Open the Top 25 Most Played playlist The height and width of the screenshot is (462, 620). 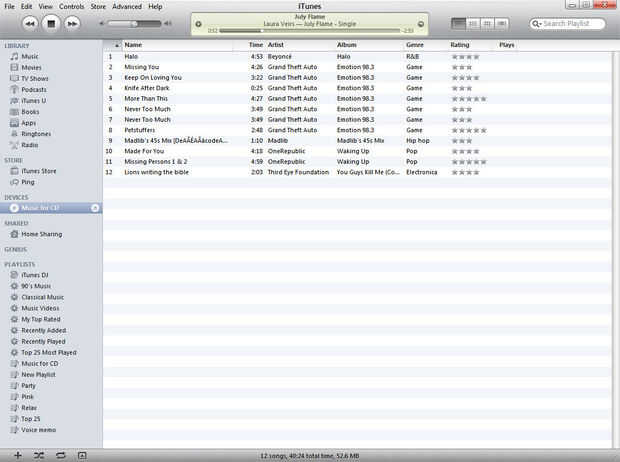[51, 352]
